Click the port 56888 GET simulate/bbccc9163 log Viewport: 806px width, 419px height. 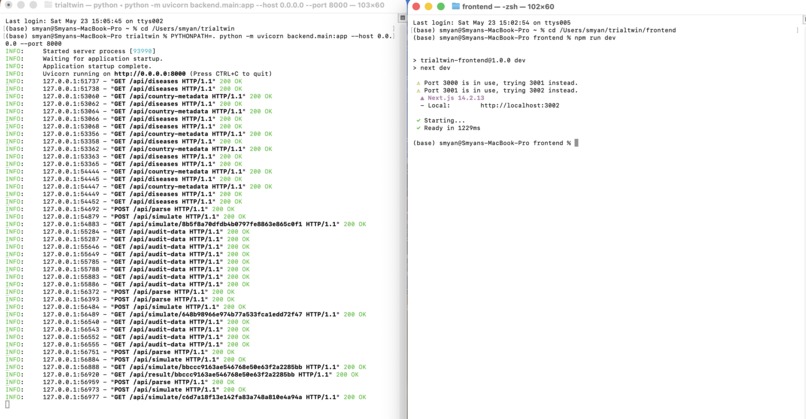186,367
